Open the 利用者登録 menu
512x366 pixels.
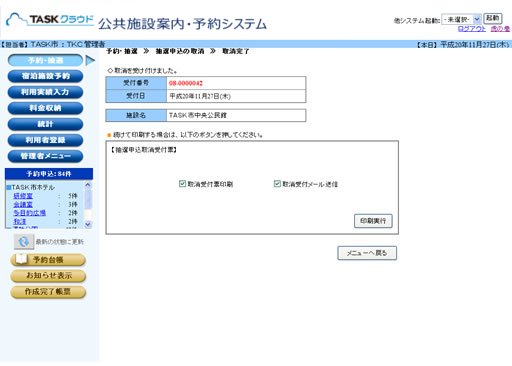45,140
